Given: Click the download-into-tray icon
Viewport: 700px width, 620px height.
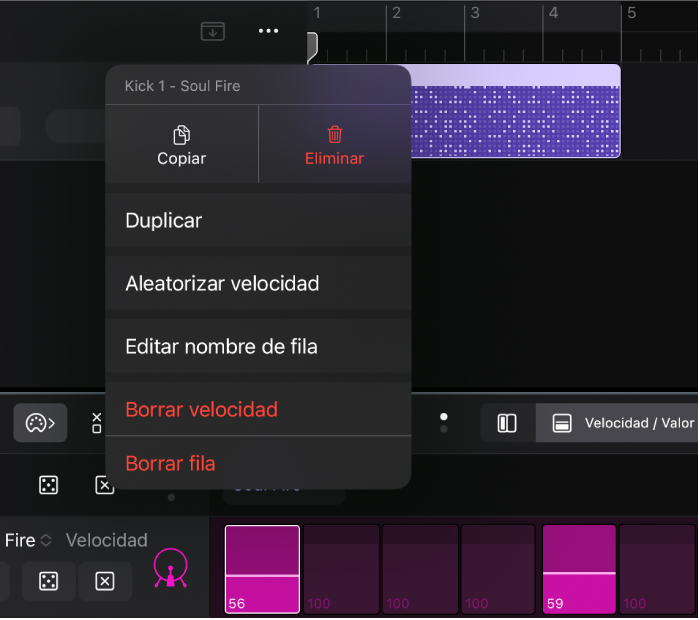Looking at the screenshot, I should tap(212, 31).
